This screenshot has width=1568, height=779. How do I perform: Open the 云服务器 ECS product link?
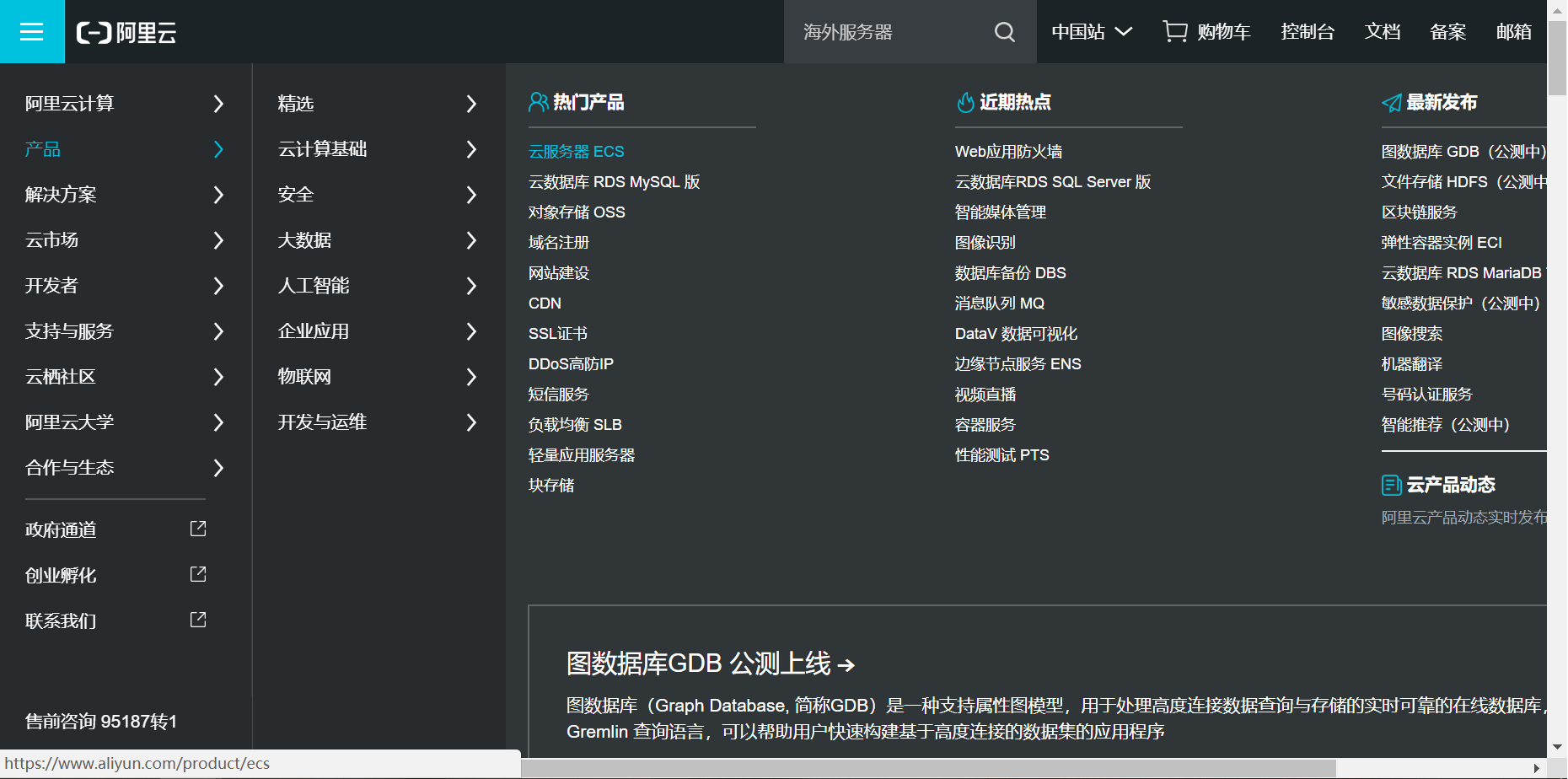pyautogui.click(x=576, y=151)
